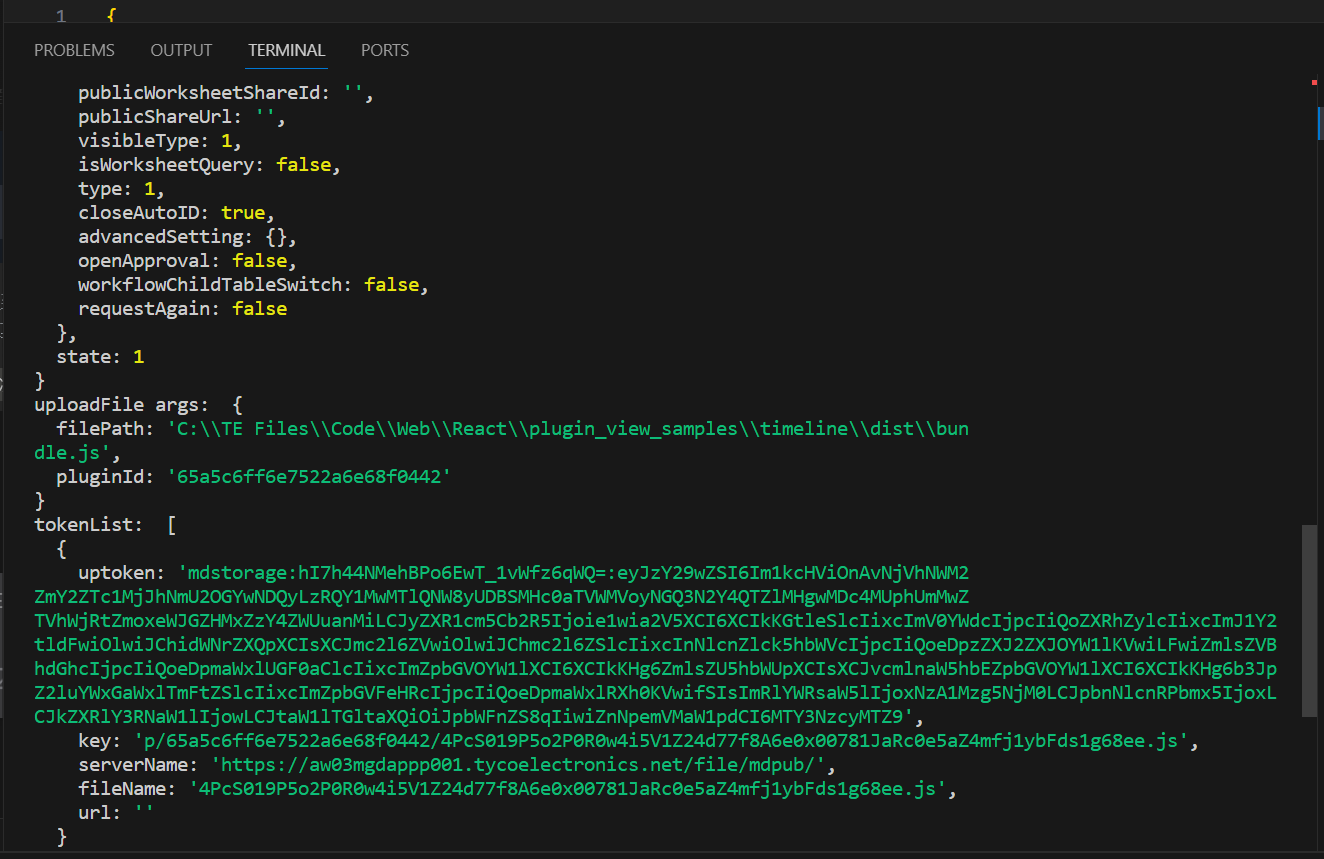Click the closeAutoID true value
The height and width of the screenshot is (859, 1324).
tap(243, 213)
